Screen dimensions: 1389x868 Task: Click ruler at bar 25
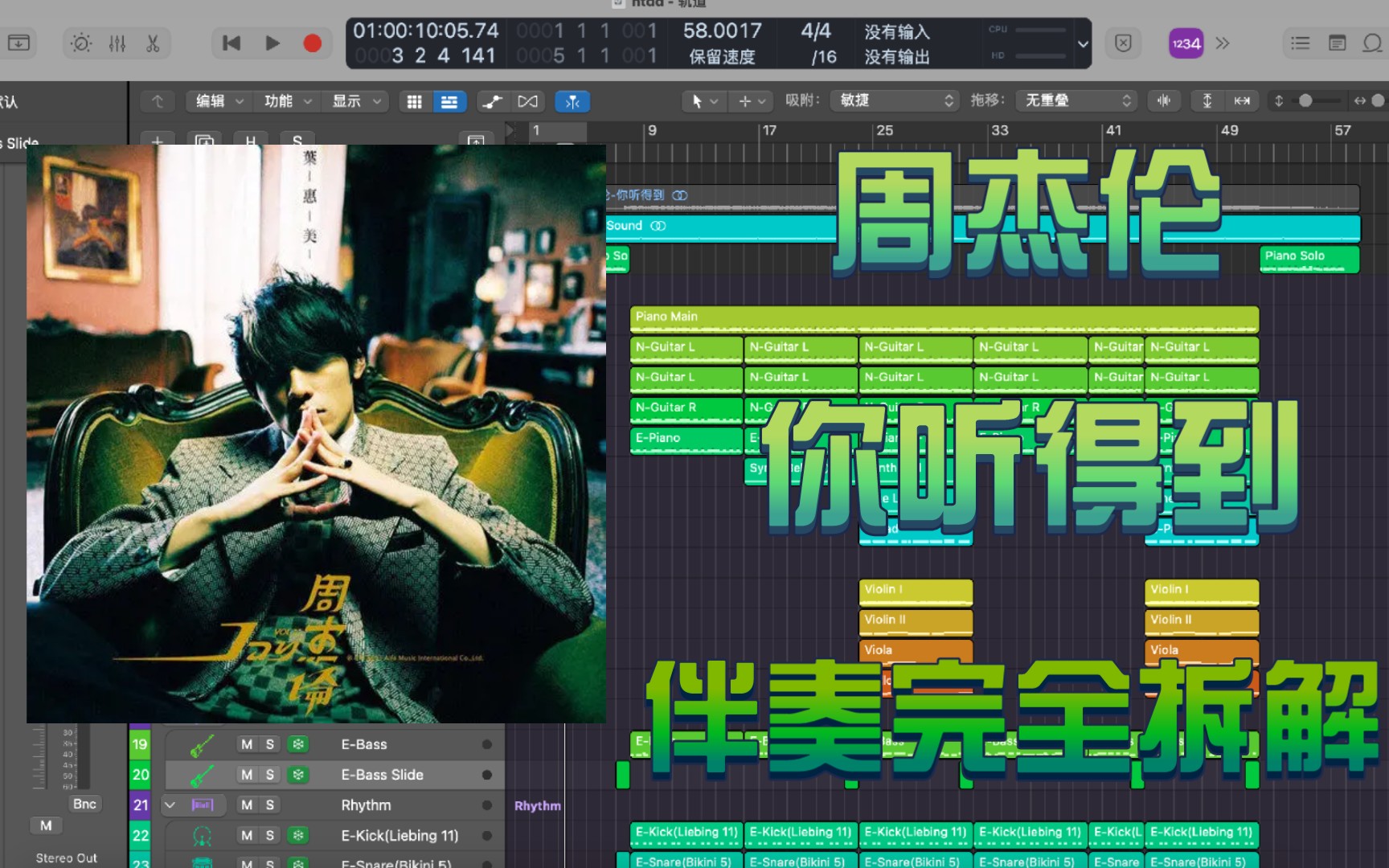[x=884, y=130]
